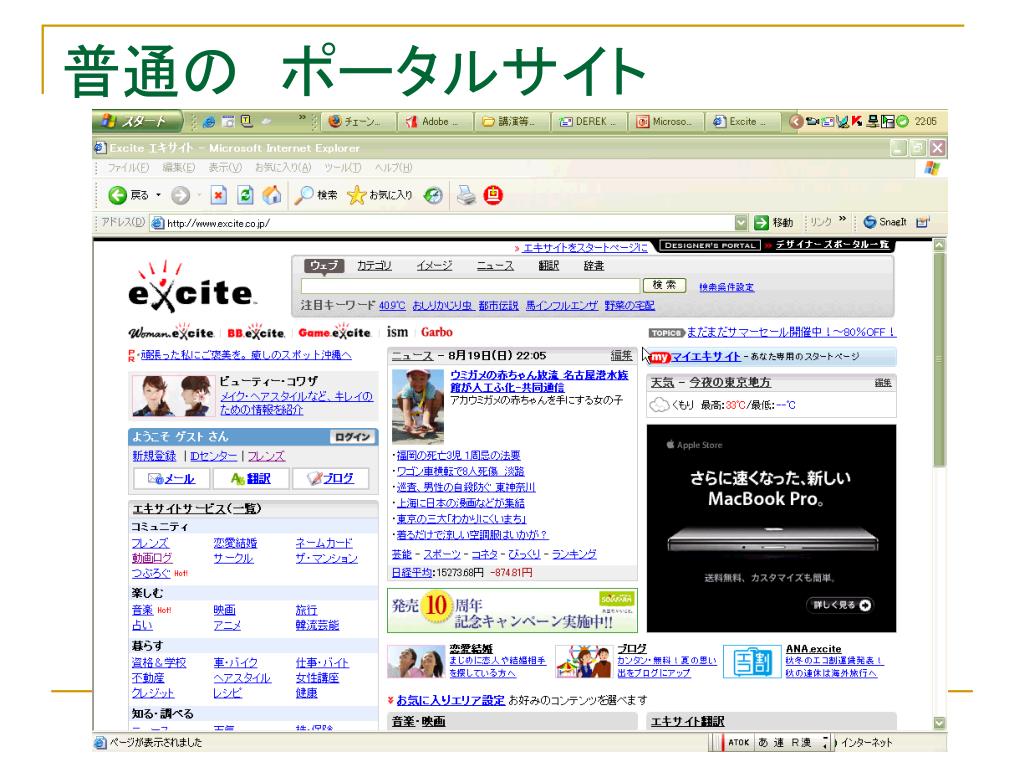
Task: Click the sea turtle news photo thumbnail
Action: coord(418,406)
